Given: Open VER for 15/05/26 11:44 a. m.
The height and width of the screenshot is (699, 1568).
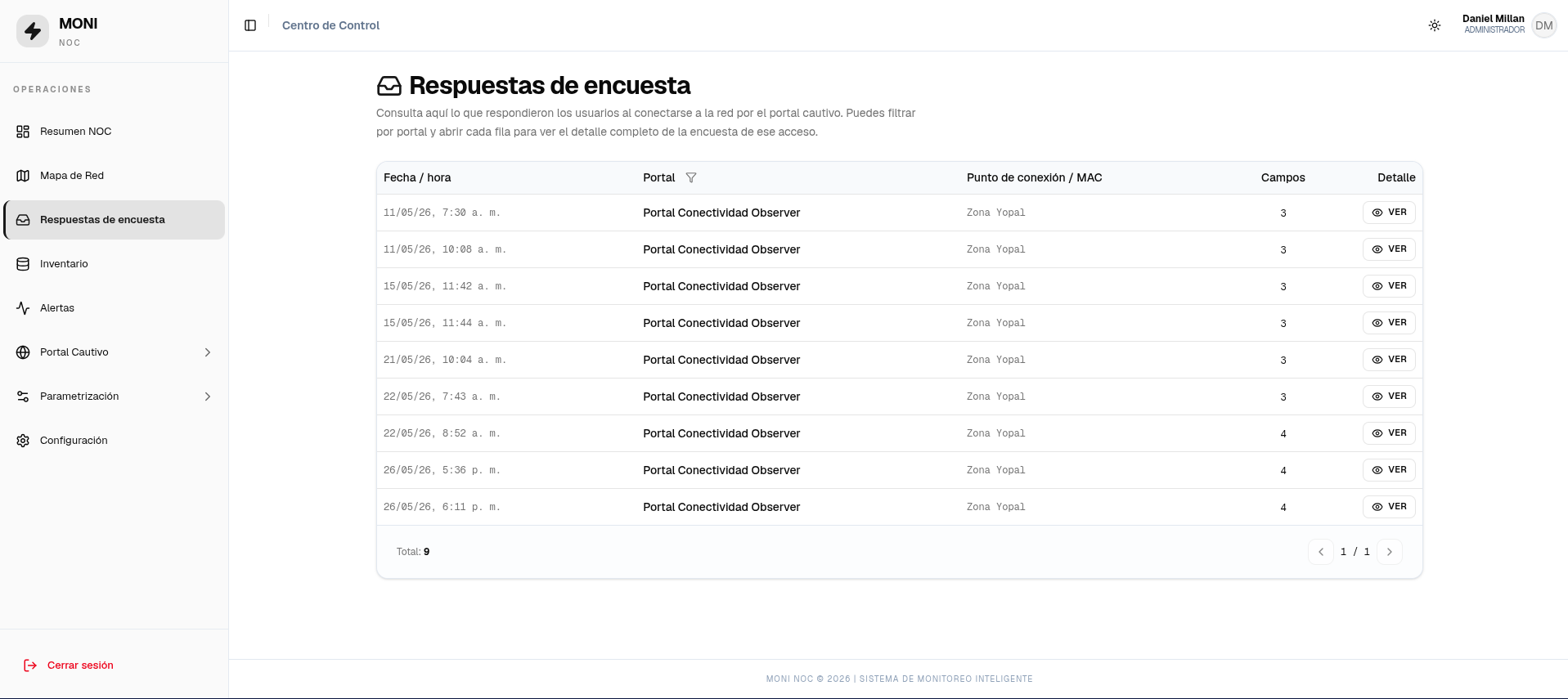Looking at the screenshot, I should (1389, 323).
